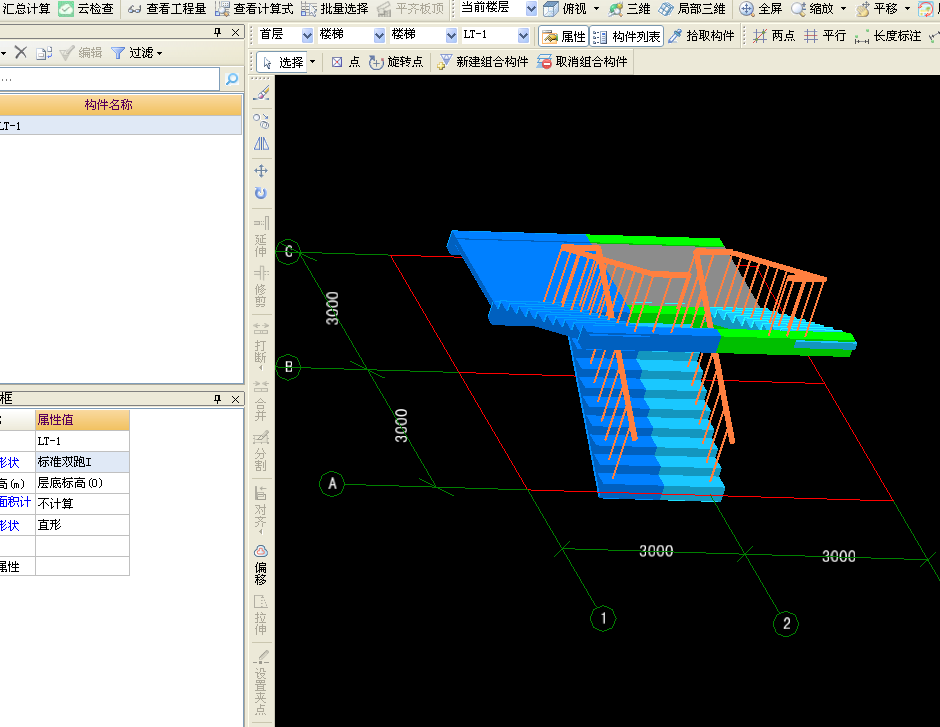Click the copy component icon
Viewport: 940px width, 727px height.
click(x=44, y=53)
